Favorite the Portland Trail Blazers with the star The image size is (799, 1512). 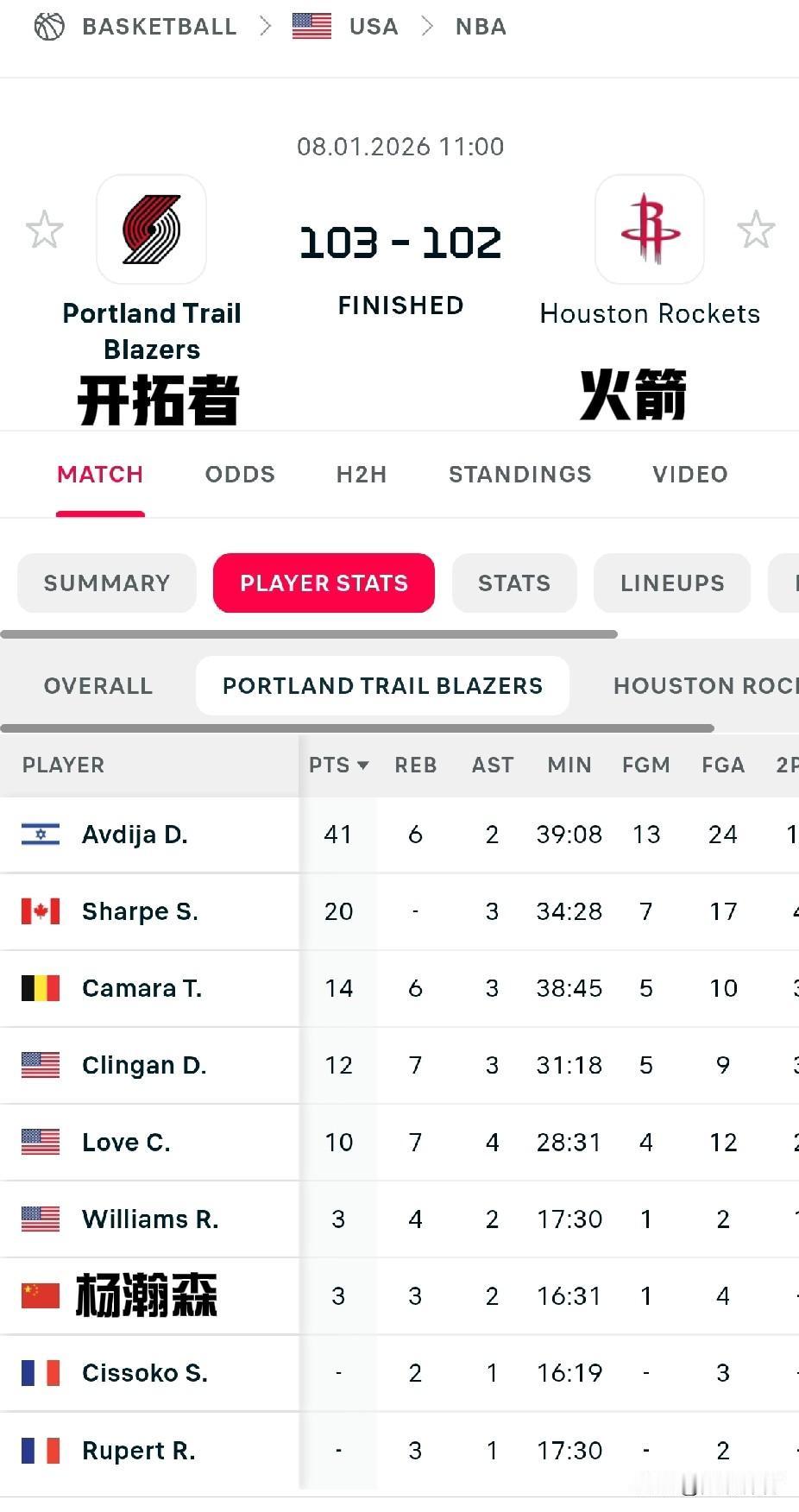coord(44,229)
